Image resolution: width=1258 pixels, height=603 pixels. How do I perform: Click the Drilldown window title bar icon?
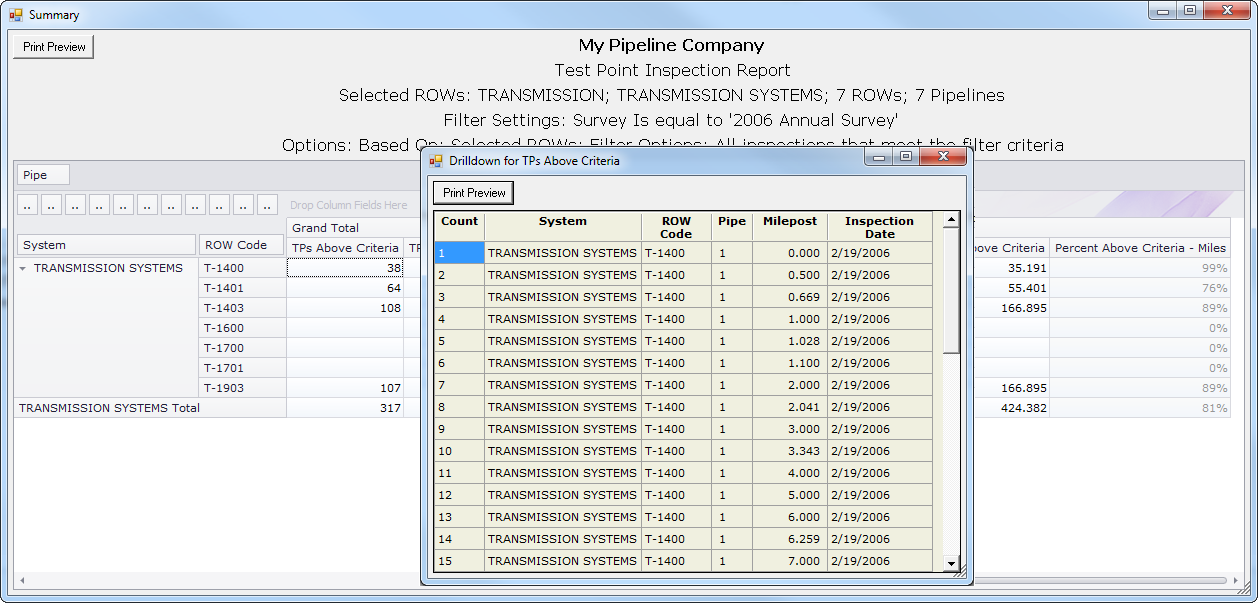tap(436, 160)
